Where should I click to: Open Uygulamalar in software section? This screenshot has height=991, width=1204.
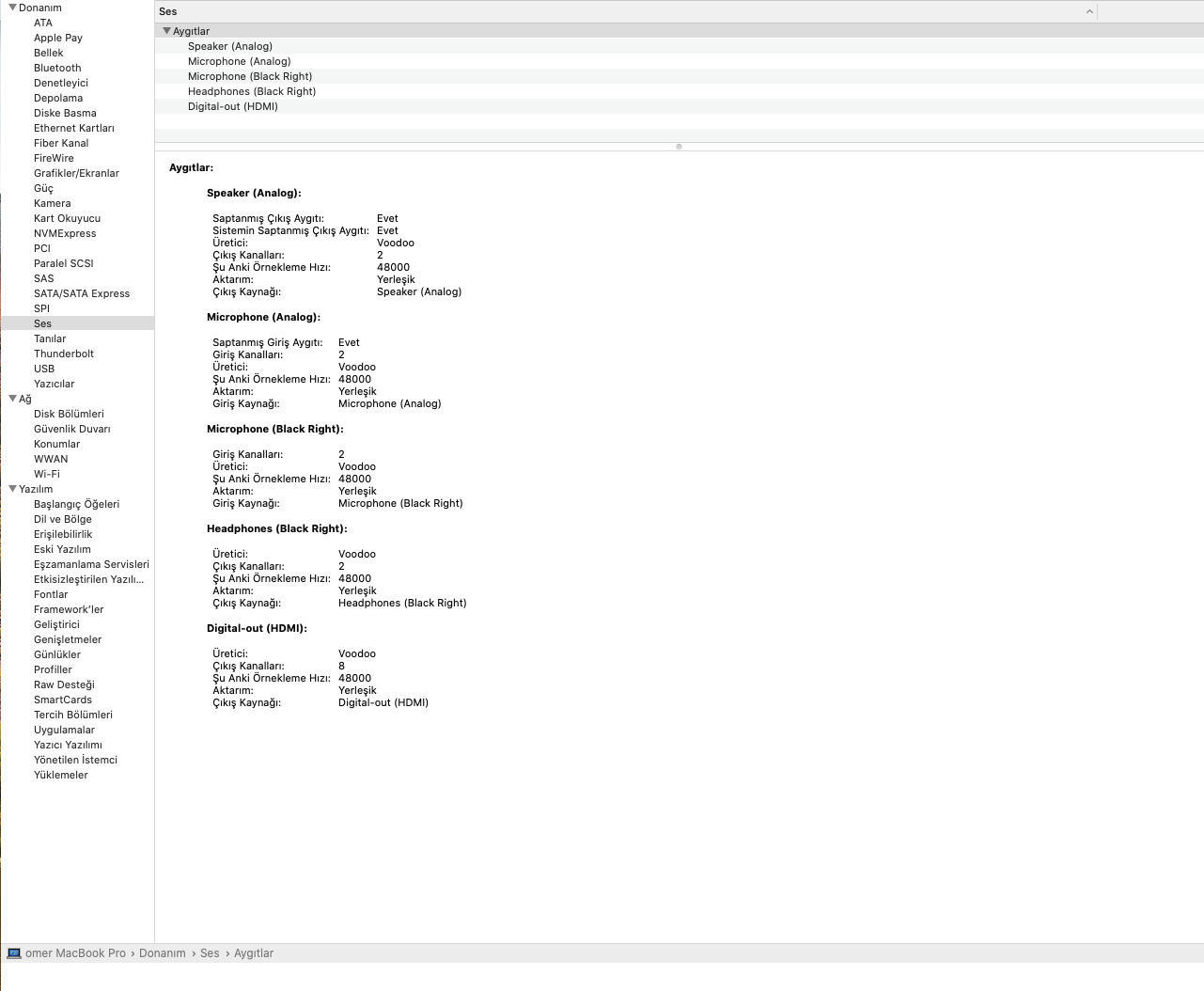tap(64, 730)
